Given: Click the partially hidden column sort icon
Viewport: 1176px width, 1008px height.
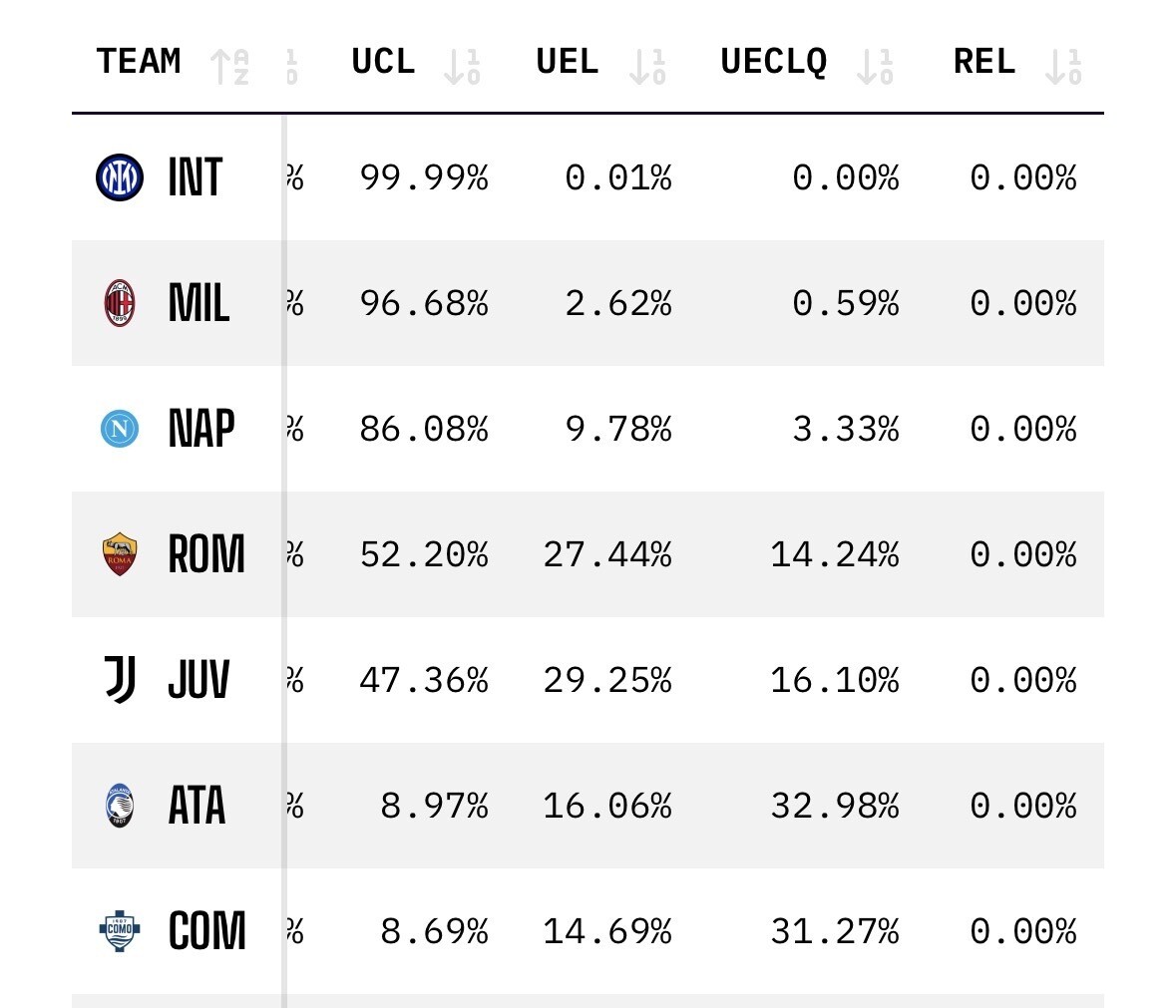Looking at the screenshot, I should click(x=291, y=66).
